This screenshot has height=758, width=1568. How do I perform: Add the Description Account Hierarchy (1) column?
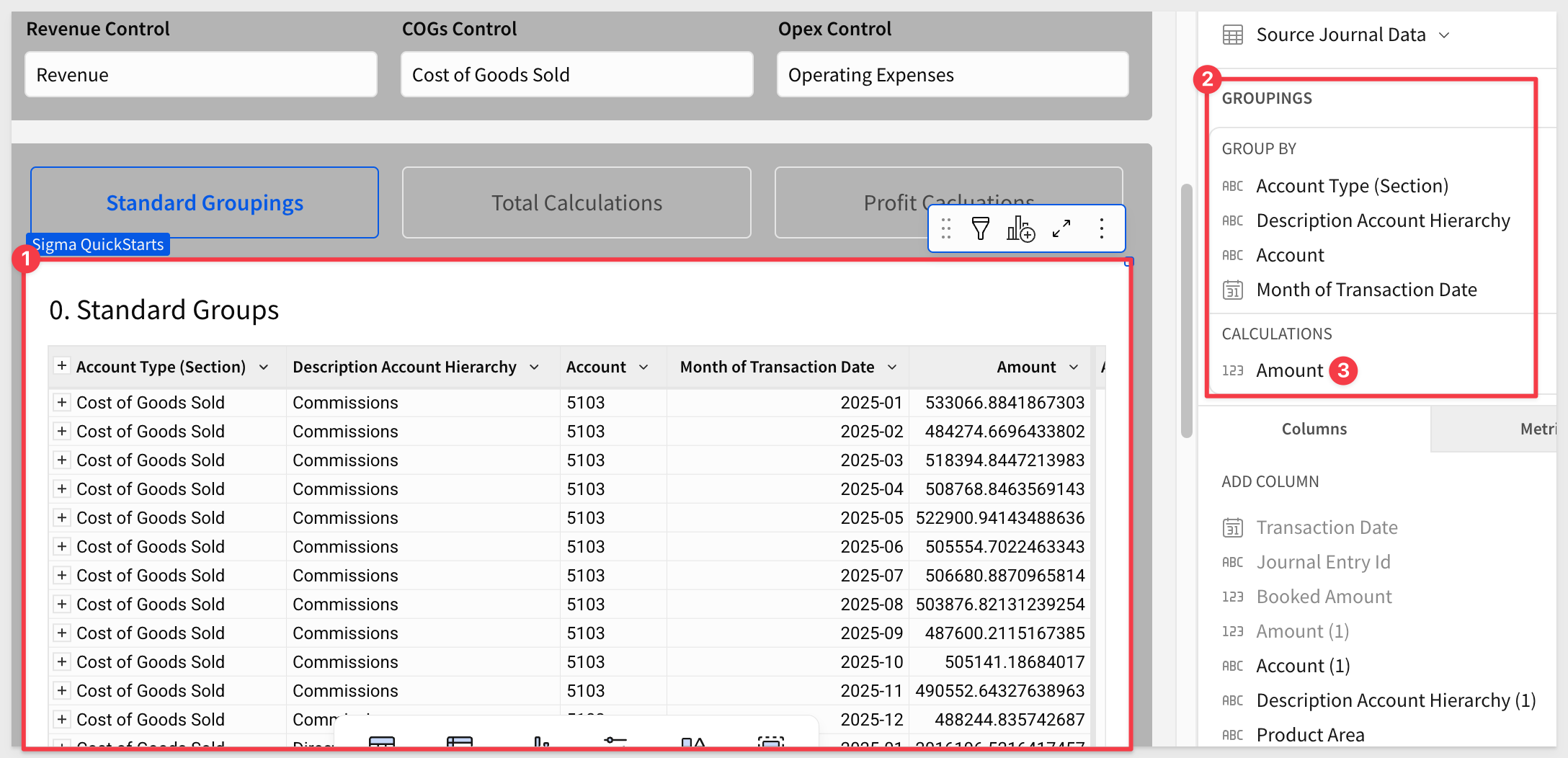pos(1396,700)
